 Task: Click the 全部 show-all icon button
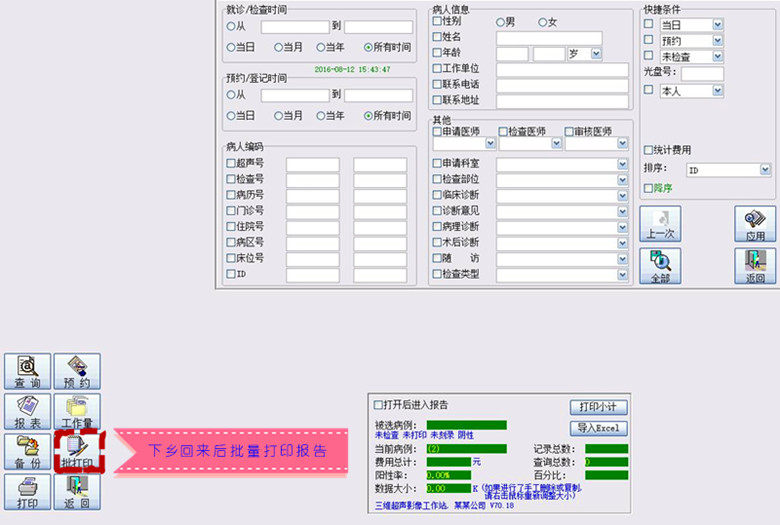coord(660,266)
